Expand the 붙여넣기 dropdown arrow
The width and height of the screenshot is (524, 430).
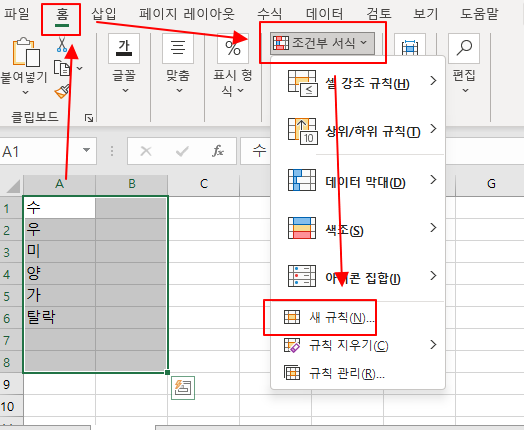tap(25, 93)
